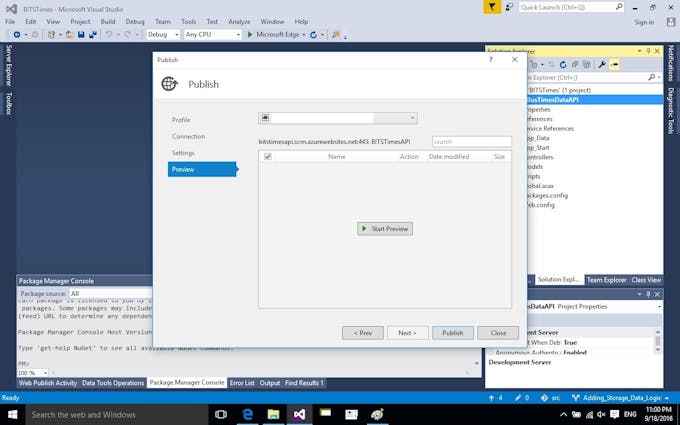Image resolution: width=680 pixels, height=425 pixels.
Task: Click the Undo toolbar icon
Action: coord(109,34)
